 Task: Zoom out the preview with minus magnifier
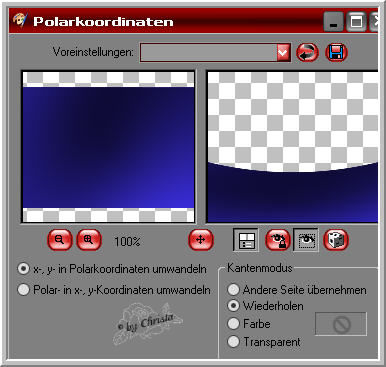[60, 240]
